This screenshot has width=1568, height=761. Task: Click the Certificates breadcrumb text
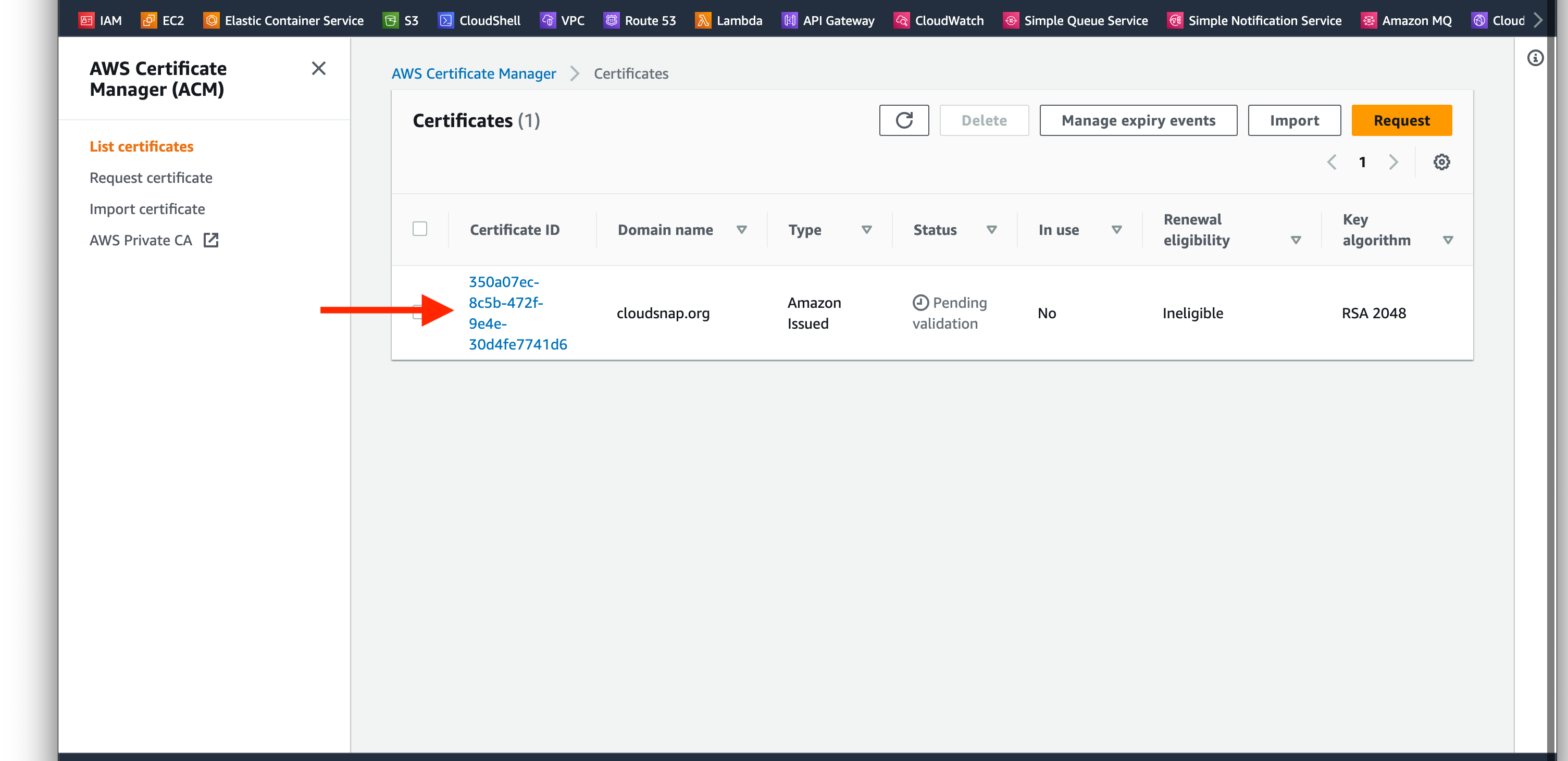tap(631, 73)
